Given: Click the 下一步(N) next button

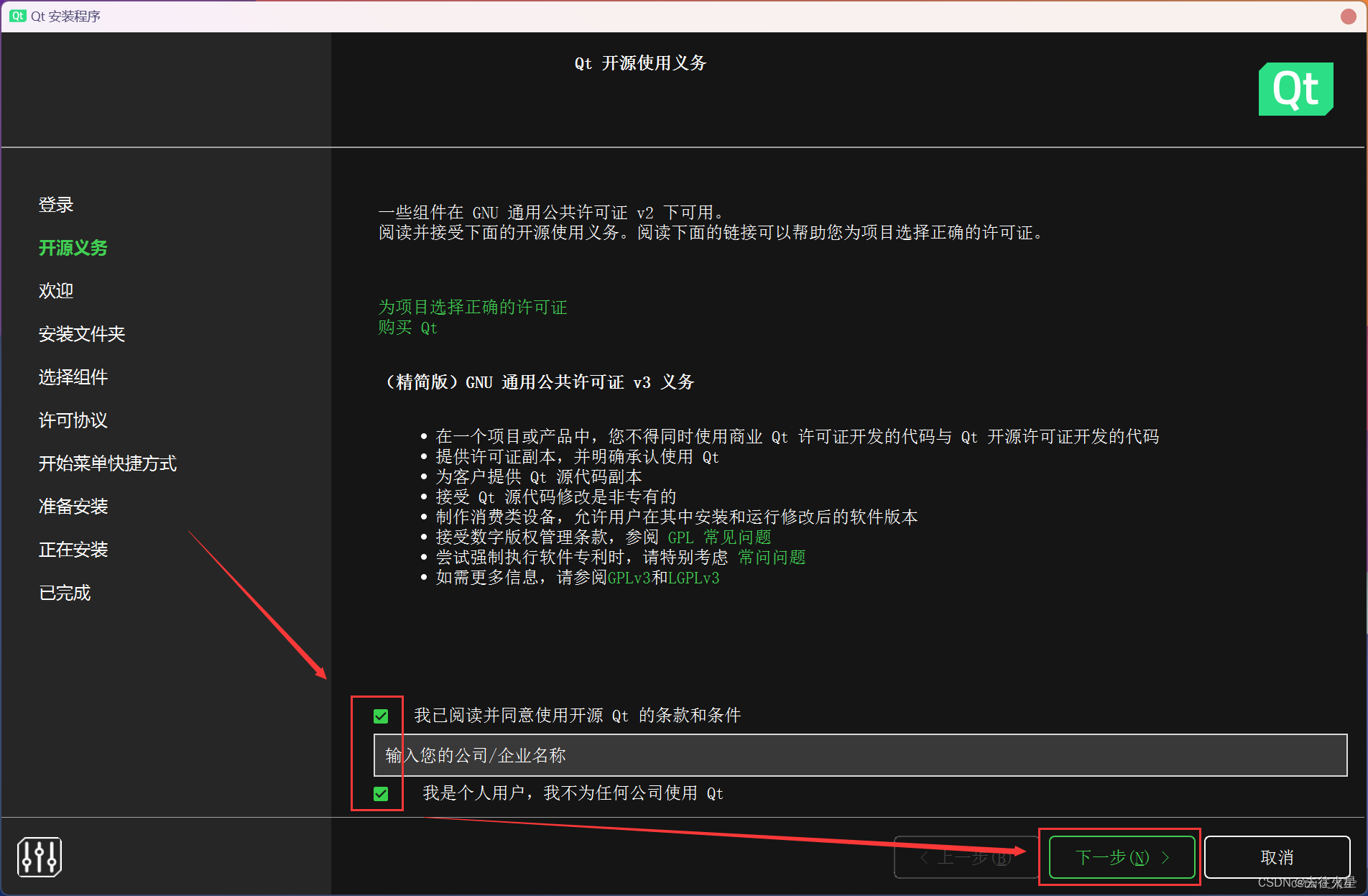Looking at the screenshot, I should 1122,857.
